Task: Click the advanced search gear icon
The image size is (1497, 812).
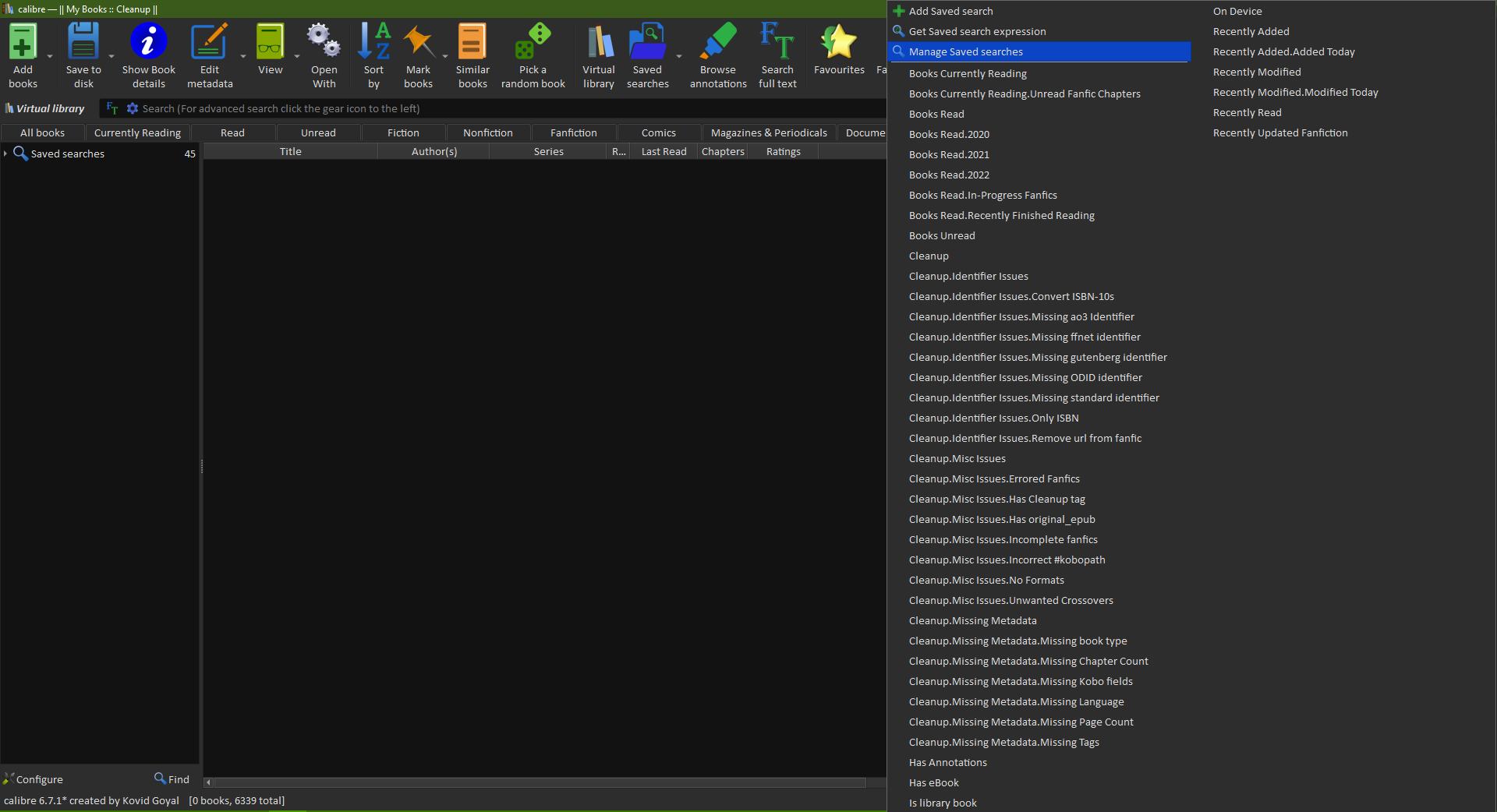Action: (133, 108)
